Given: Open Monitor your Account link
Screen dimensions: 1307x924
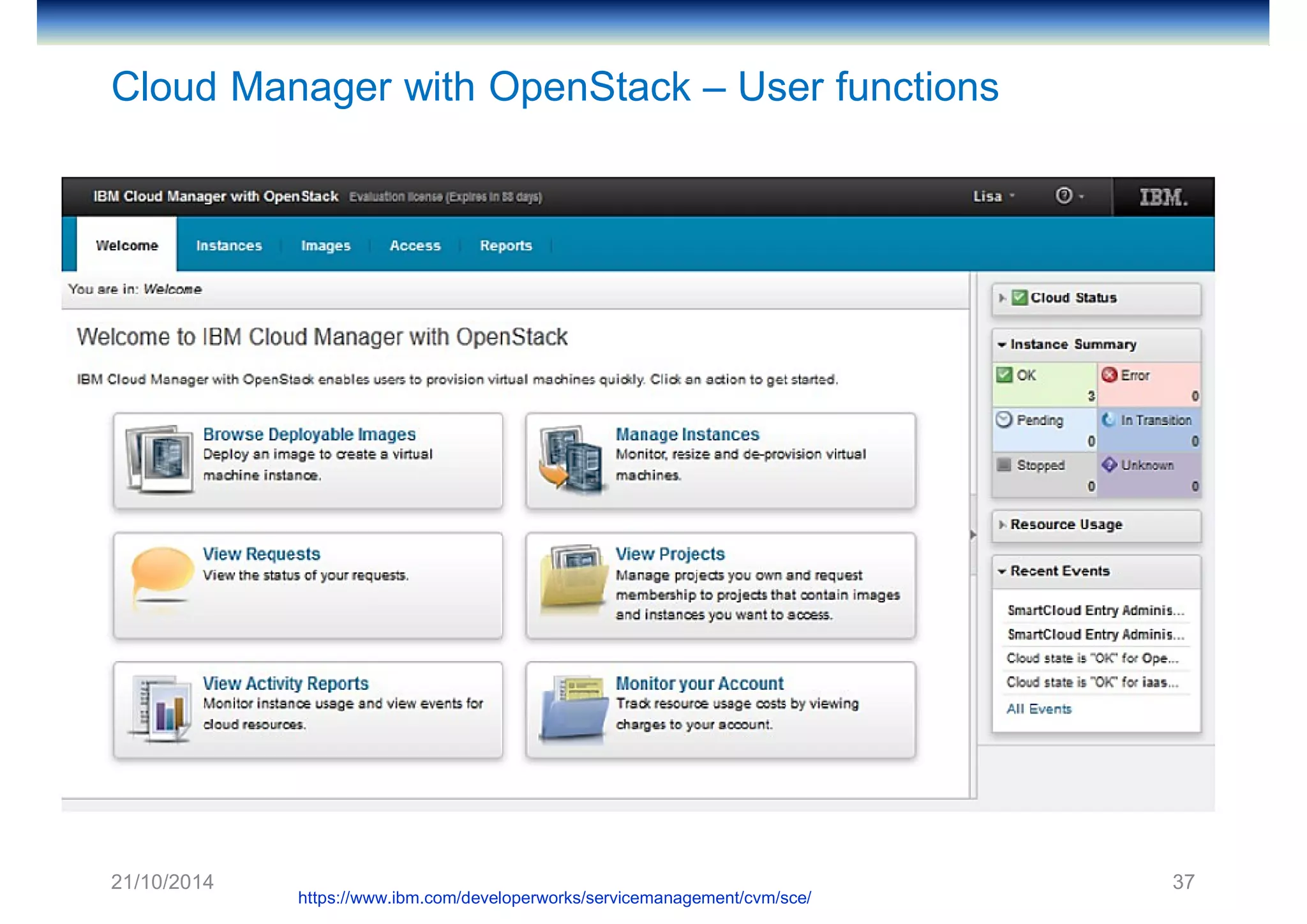Looking at the screenshot, I should click(x=699, y=683).
